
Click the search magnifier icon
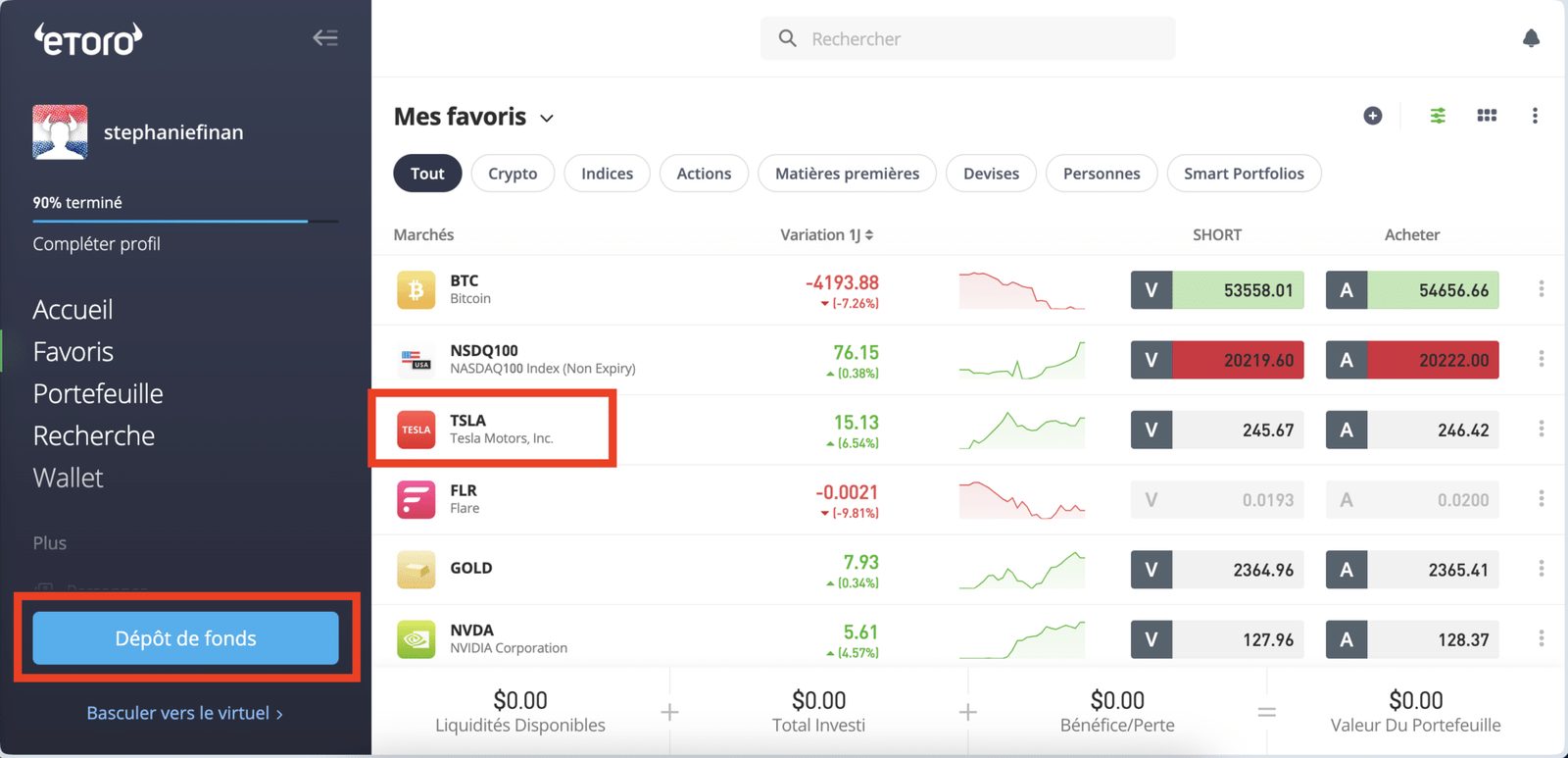(787, 38)
